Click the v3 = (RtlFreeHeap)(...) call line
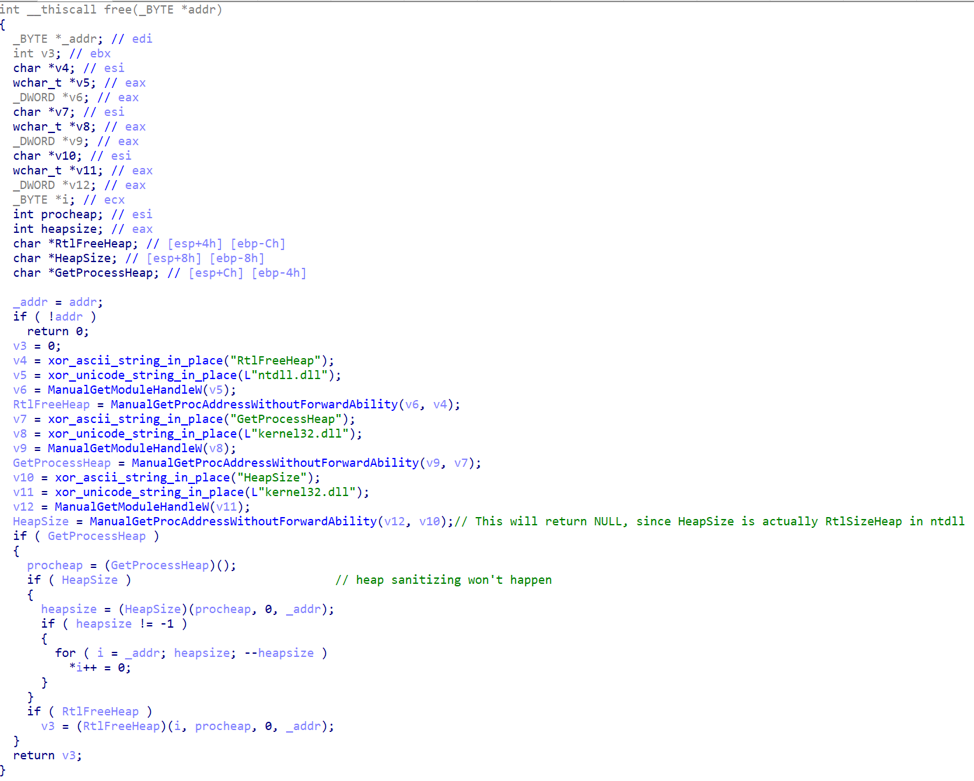 click(x=188, y=726)
